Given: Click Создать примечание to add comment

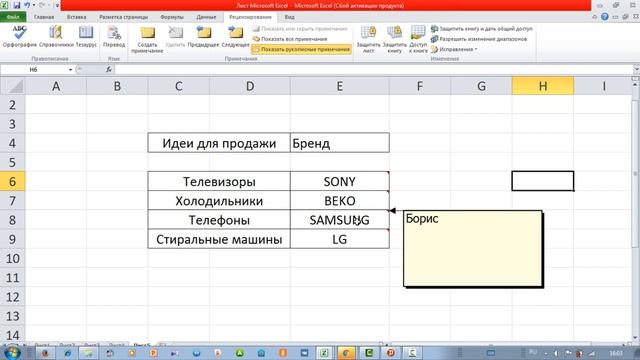Looking at the screenshot, I should tap(147, 39).
